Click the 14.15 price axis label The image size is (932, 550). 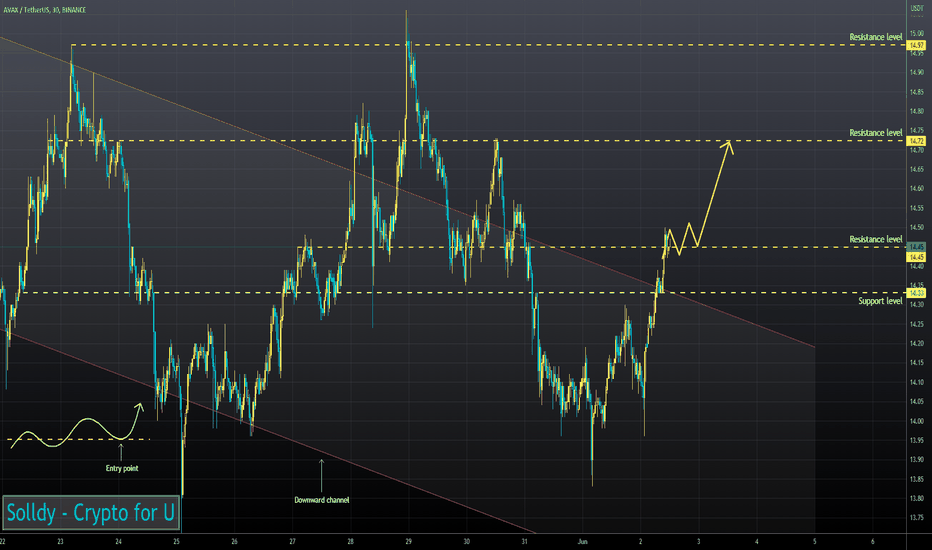click(x=917, y=363)
